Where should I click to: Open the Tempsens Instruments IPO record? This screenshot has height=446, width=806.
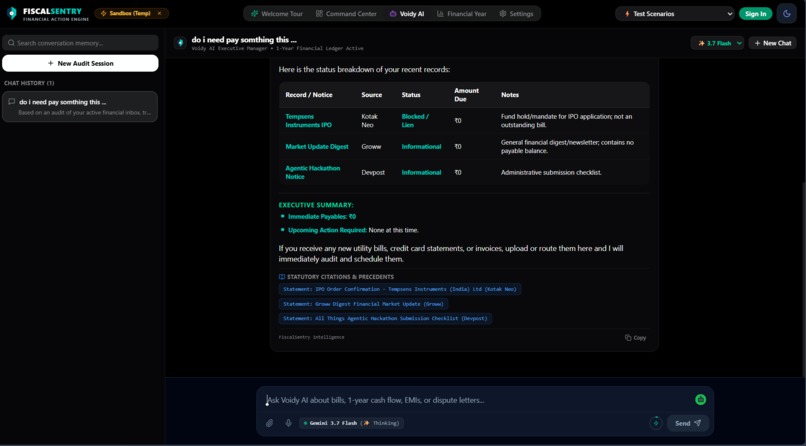pos(308,121)
